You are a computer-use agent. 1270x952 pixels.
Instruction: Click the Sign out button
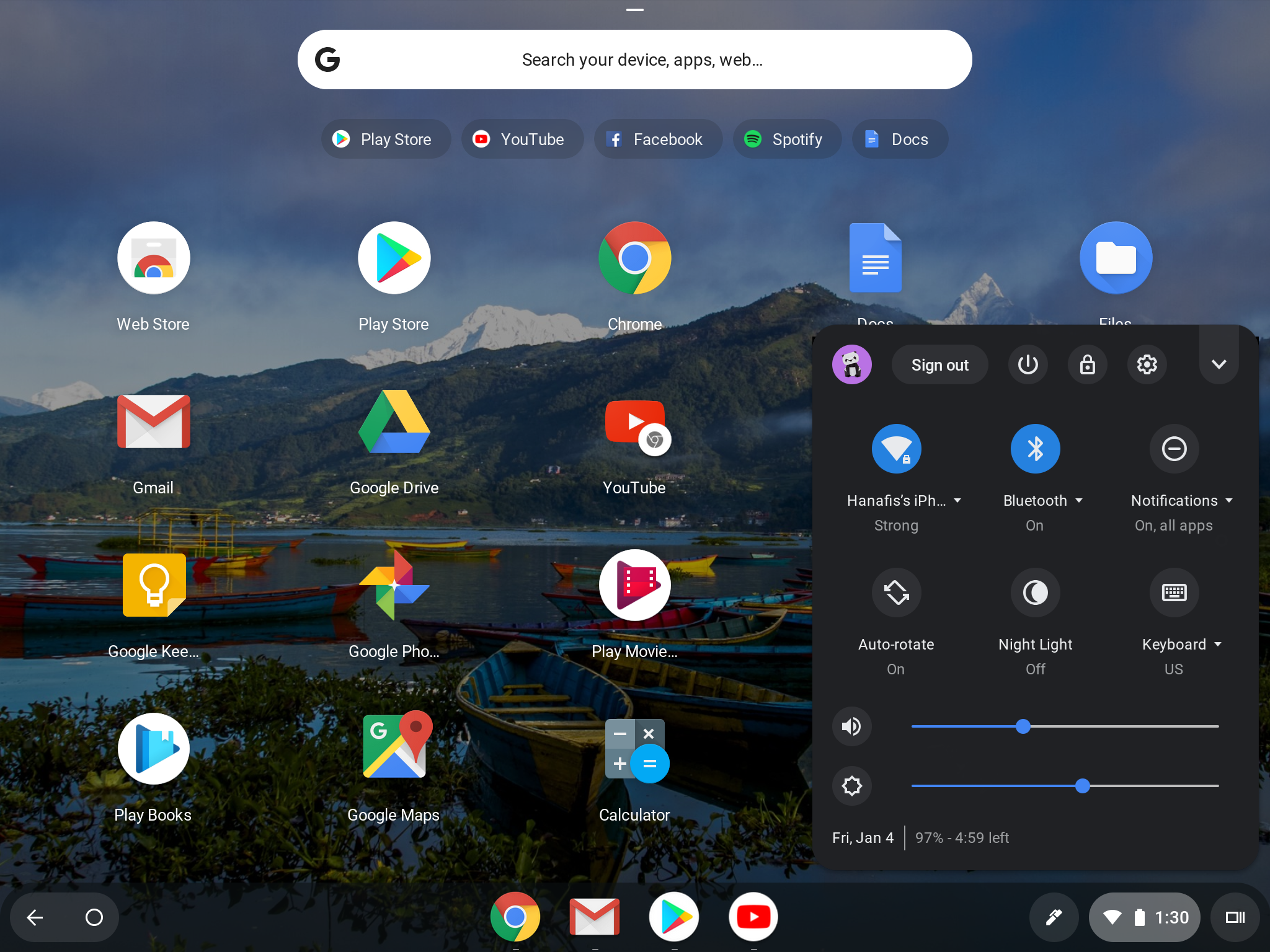940,364
